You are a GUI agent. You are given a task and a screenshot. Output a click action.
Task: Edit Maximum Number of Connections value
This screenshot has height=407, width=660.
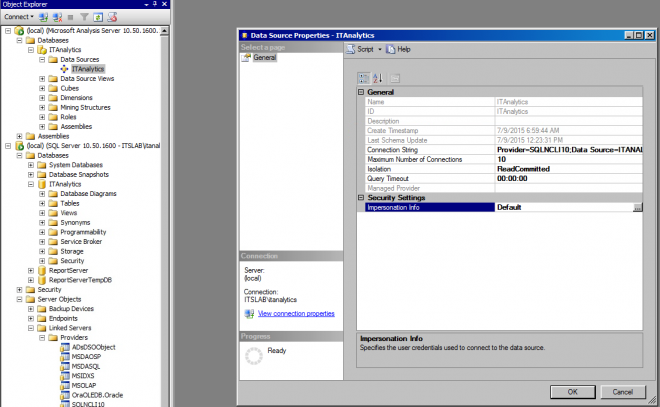point(569,160)
